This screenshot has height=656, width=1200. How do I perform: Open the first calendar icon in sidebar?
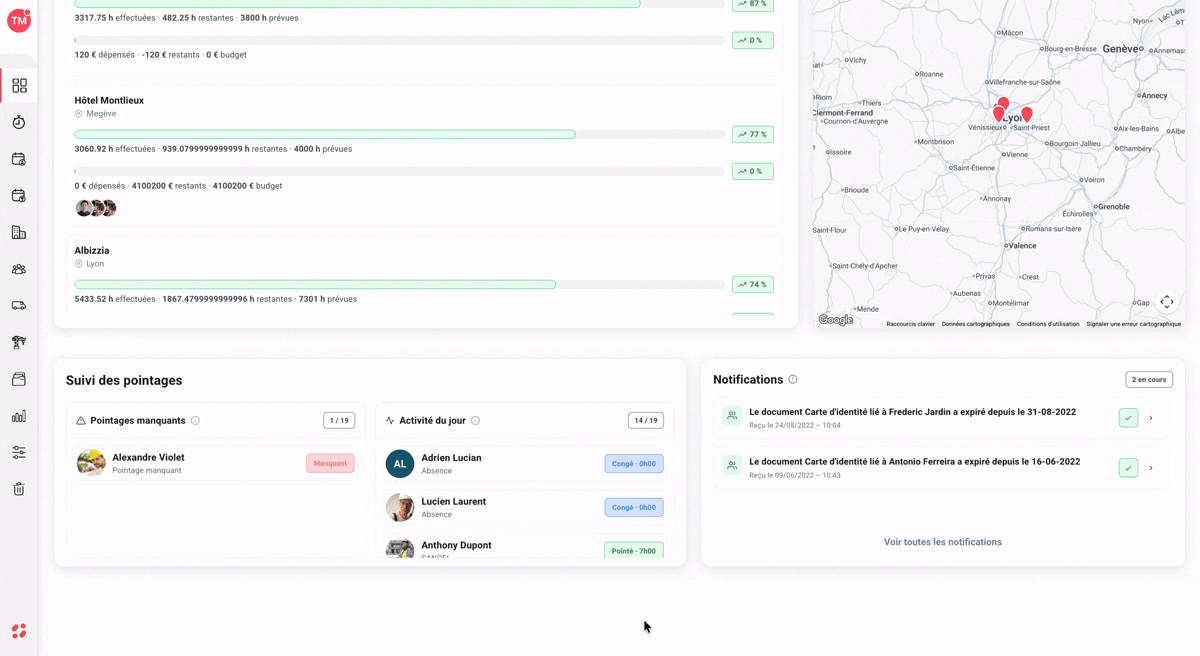19,159
